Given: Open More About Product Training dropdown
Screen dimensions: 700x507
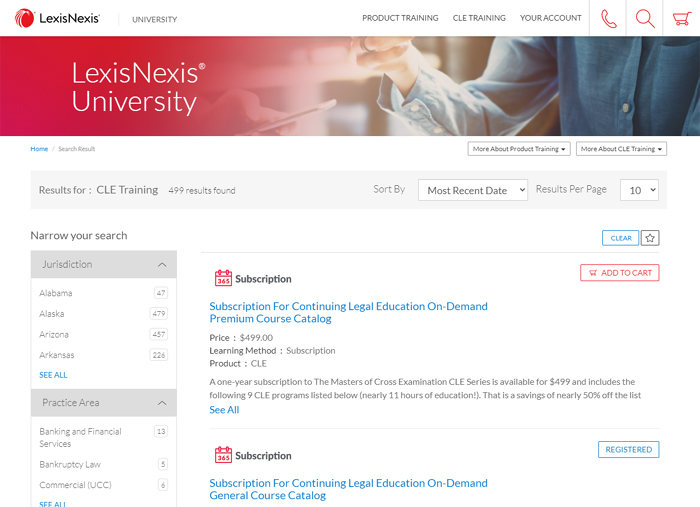Looking at the screenshot, I should pos(519,149).
